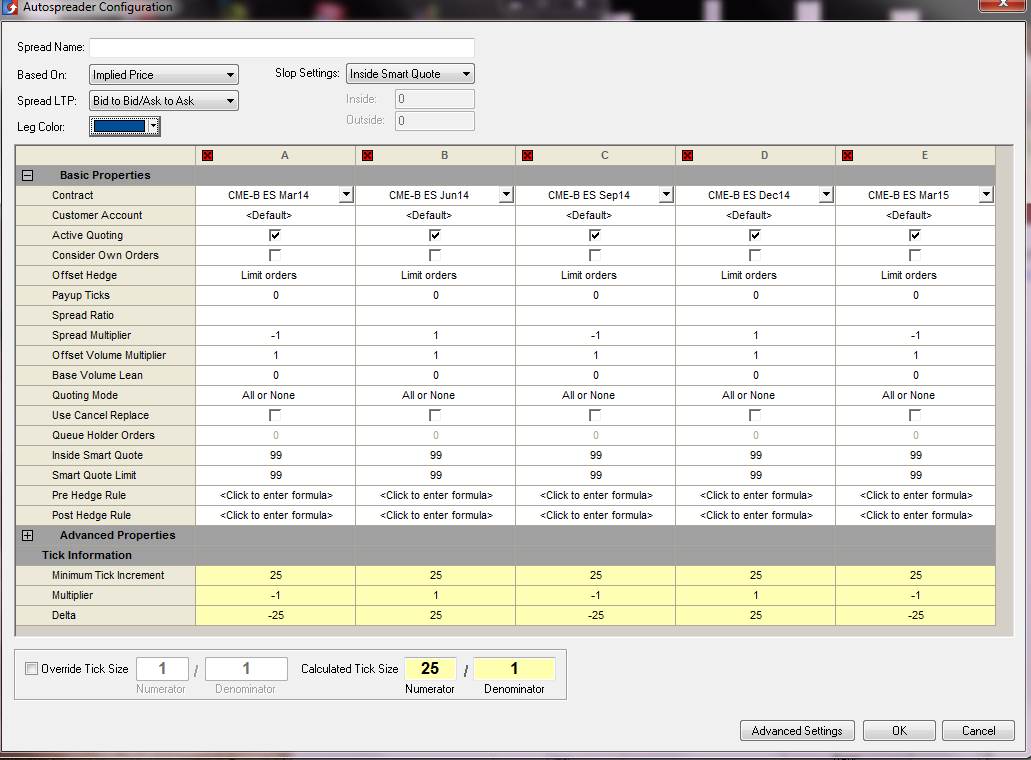
Task: Click the red remove icon for leg E
Action: tap(848, 156)
